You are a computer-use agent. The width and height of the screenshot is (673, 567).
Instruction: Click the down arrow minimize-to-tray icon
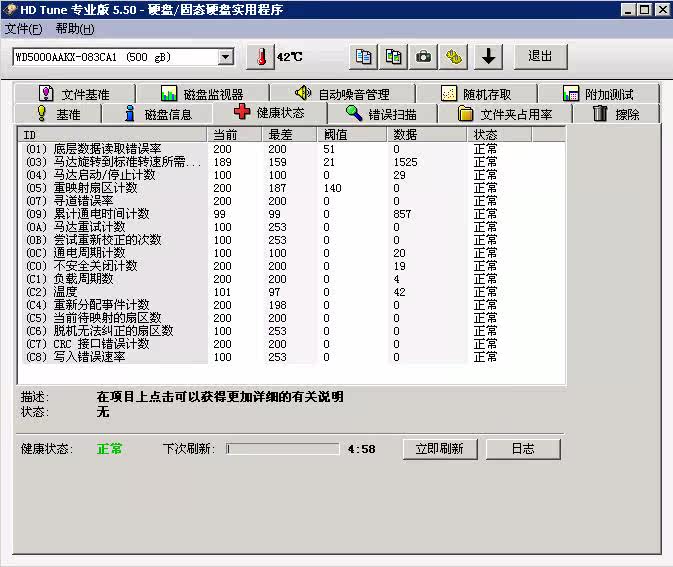point(488,57)
